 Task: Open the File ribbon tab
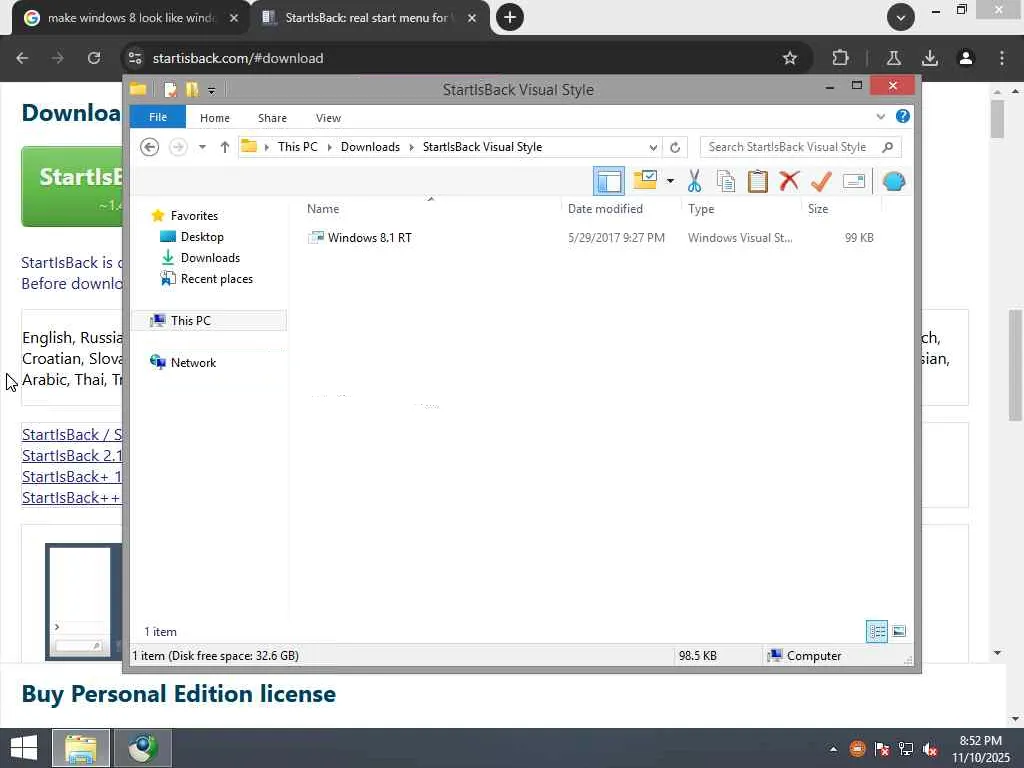point(158,117)
